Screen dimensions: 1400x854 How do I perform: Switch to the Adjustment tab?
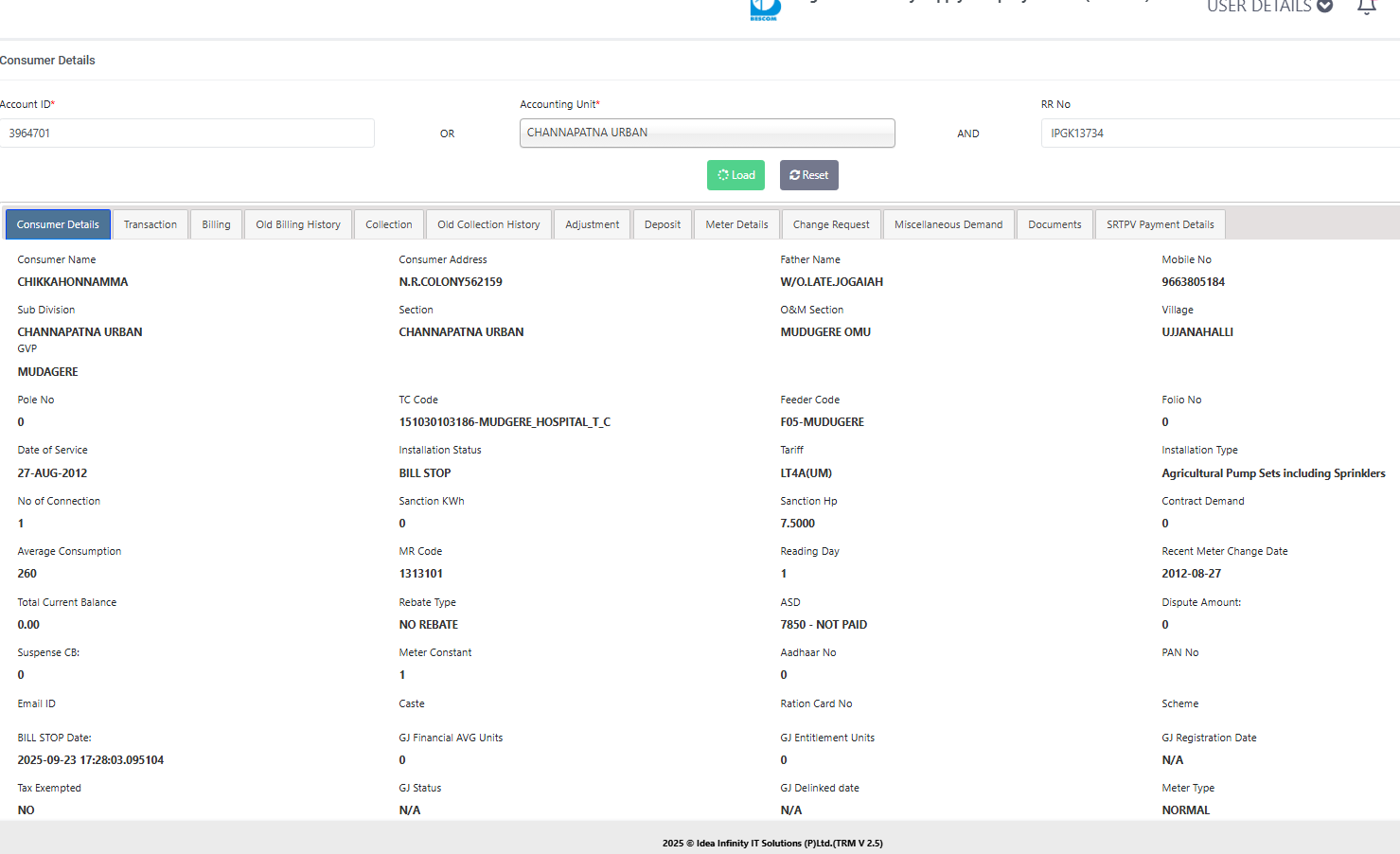(593, 224)
